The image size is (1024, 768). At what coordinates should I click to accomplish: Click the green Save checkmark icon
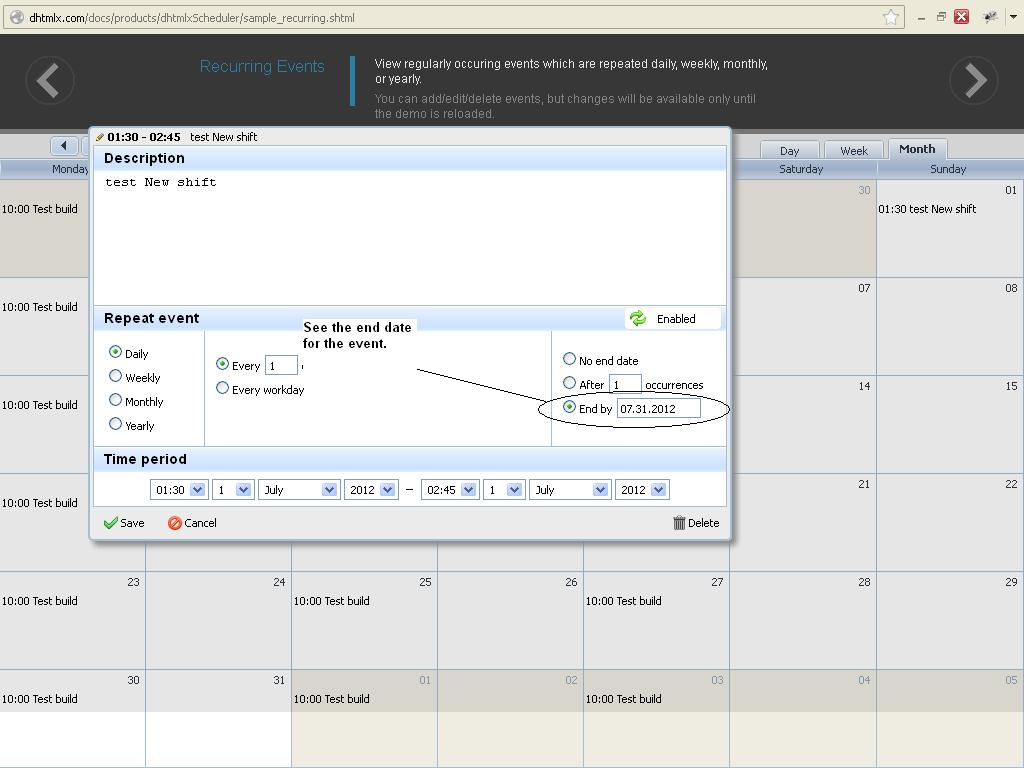tap(111, 523)
